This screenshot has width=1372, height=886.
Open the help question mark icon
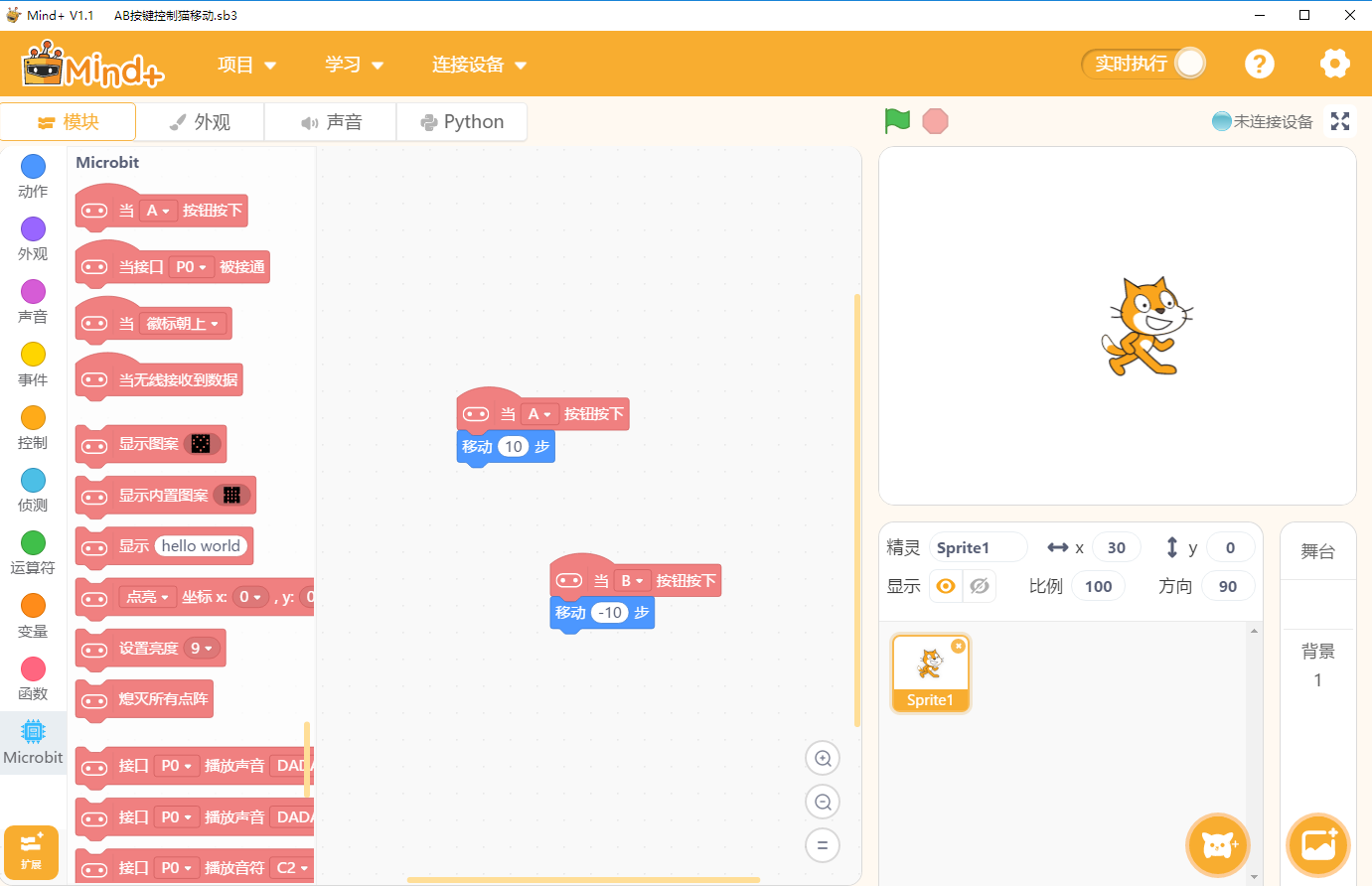coord(1260,65)
